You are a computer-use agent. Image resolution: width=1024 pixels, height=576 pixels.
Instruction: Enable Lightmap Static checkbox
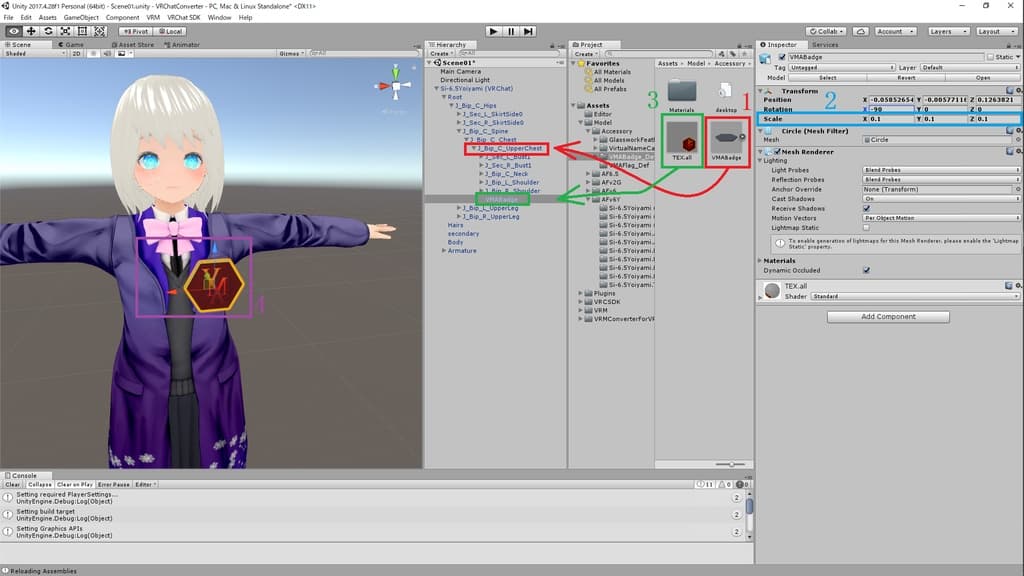click(866, 227)
